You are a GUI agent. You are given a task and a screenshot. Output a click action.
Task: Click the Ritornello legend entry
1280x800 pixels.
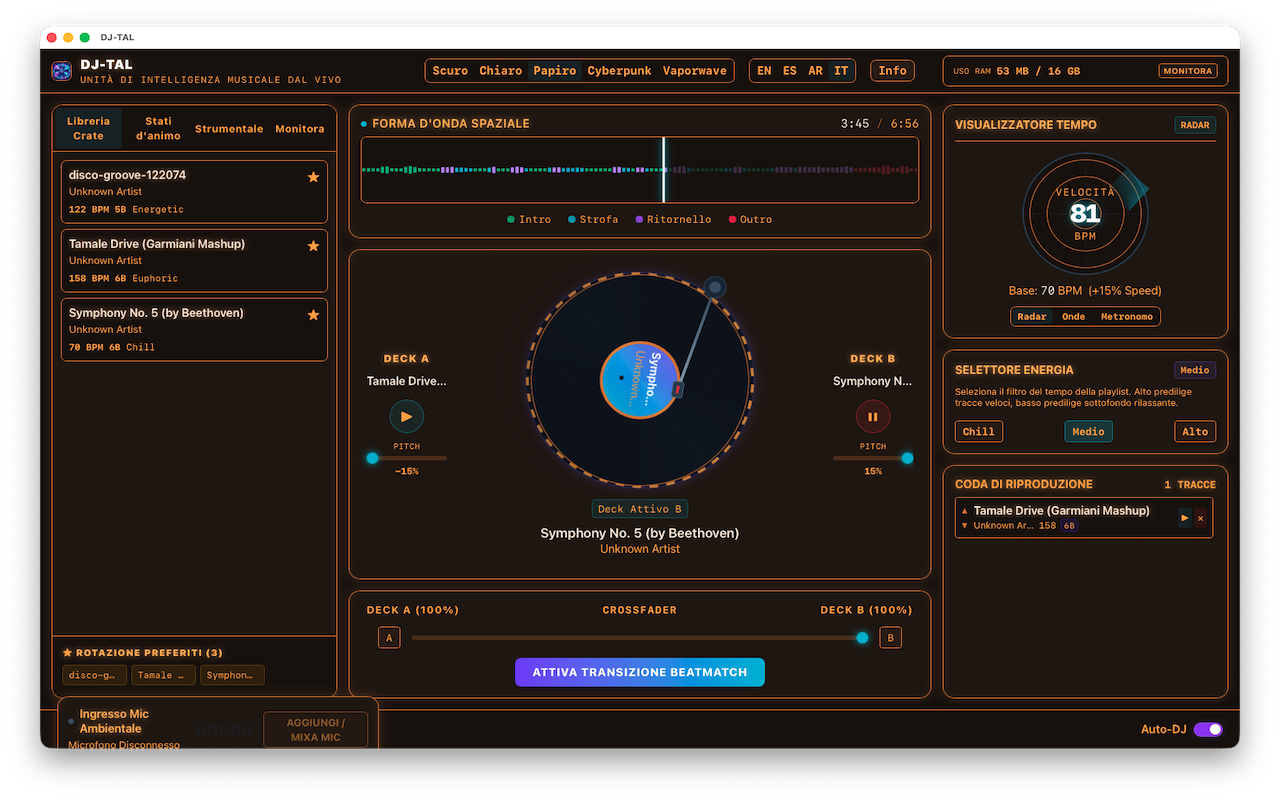[x=672, y=219]
